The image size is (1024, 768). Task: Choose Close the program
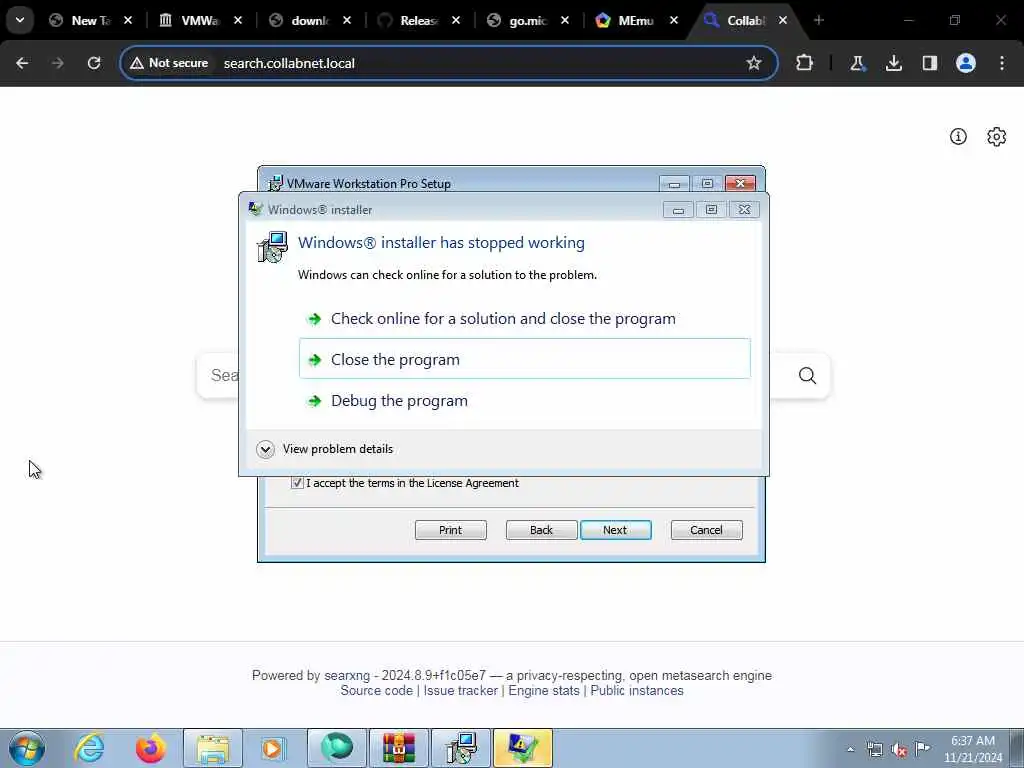524,359
